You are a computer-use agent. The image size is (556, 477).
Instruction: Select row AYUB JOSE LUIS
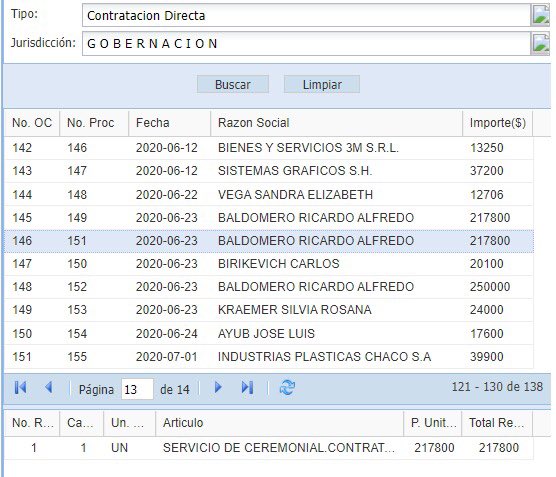click(x=269, y=333)
